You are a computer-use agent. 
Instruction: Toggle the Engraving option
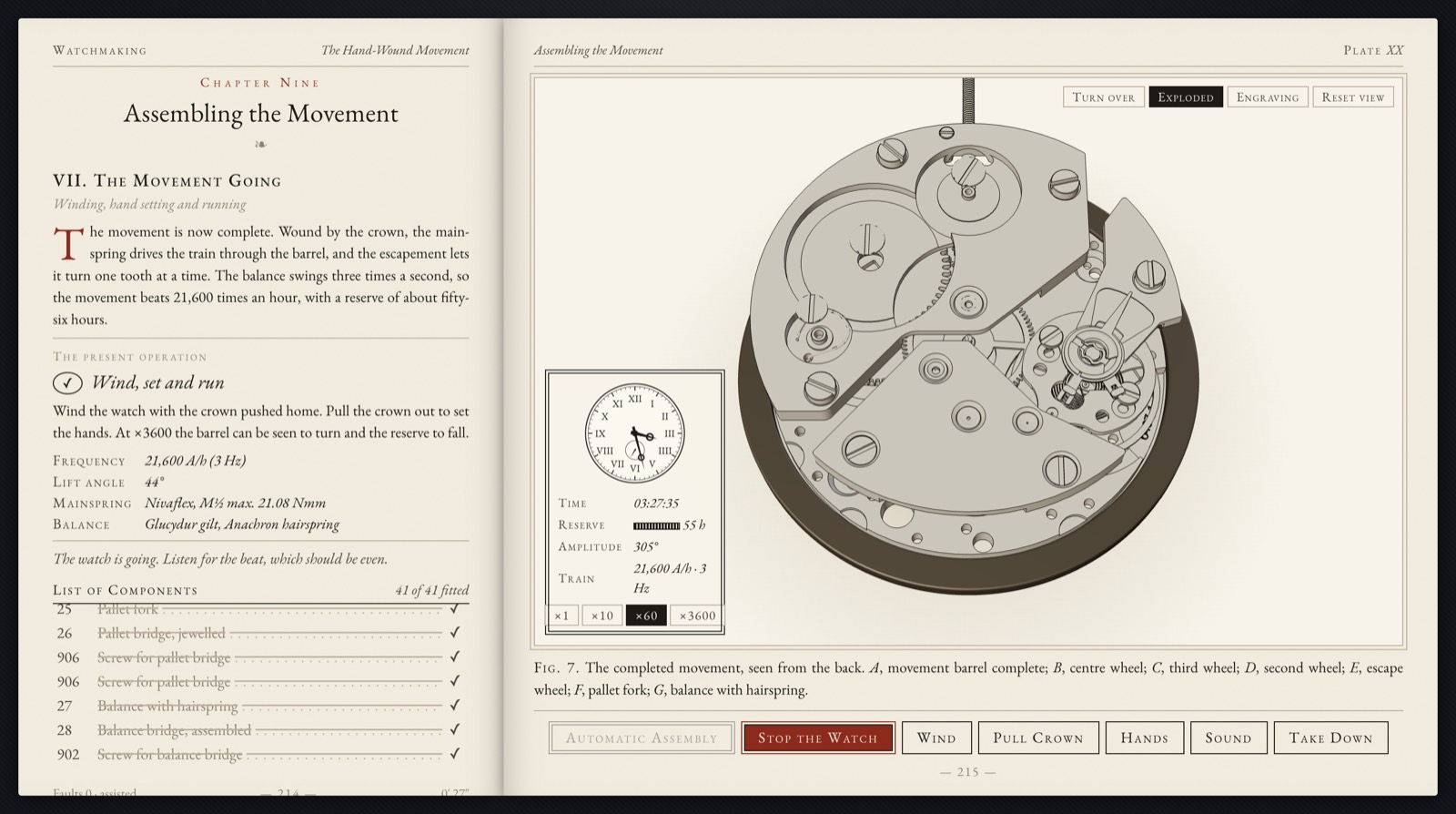tap(1268, 97)
